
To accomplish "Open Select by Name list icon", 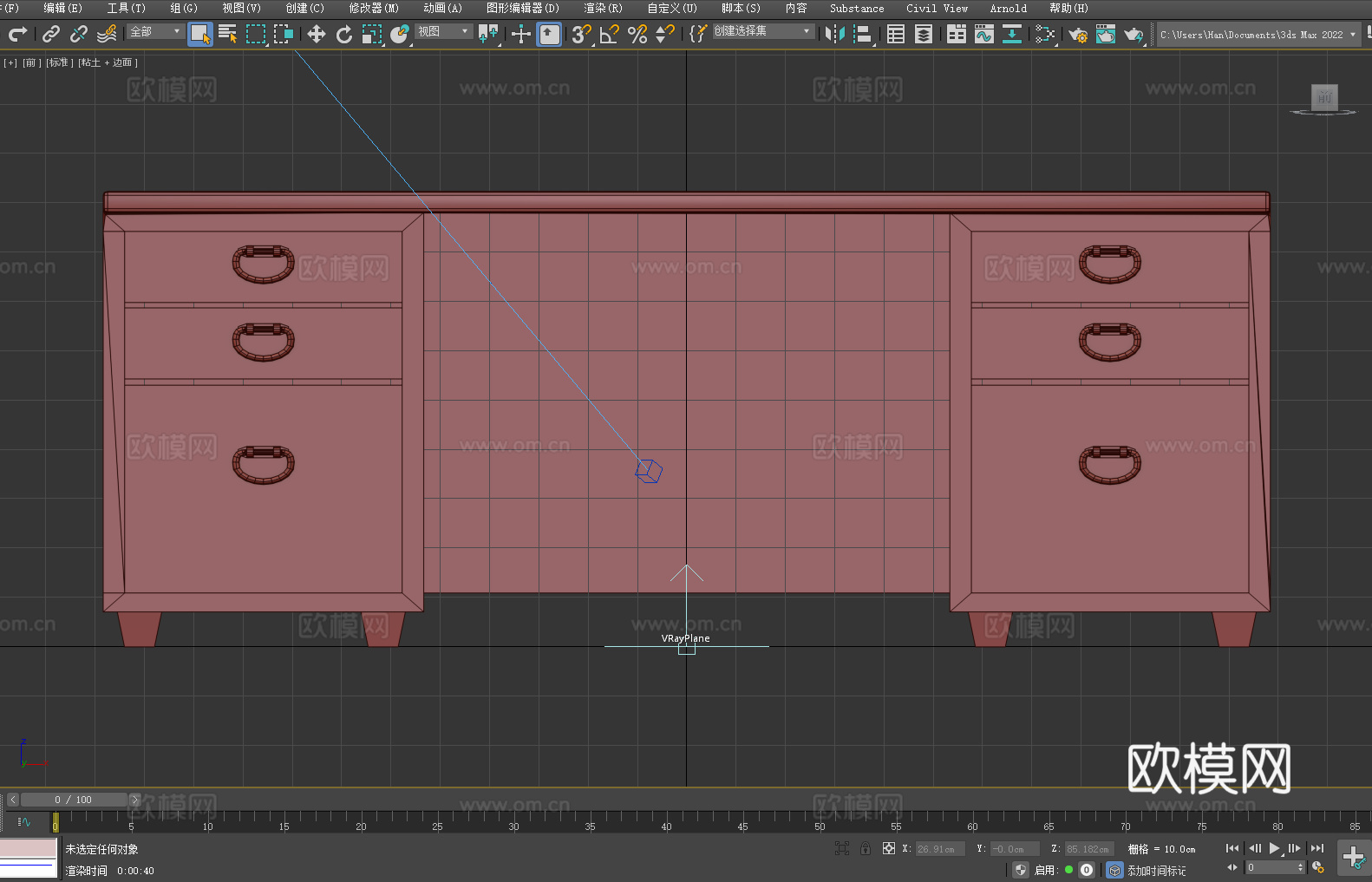I will click(x=228, y=34).
